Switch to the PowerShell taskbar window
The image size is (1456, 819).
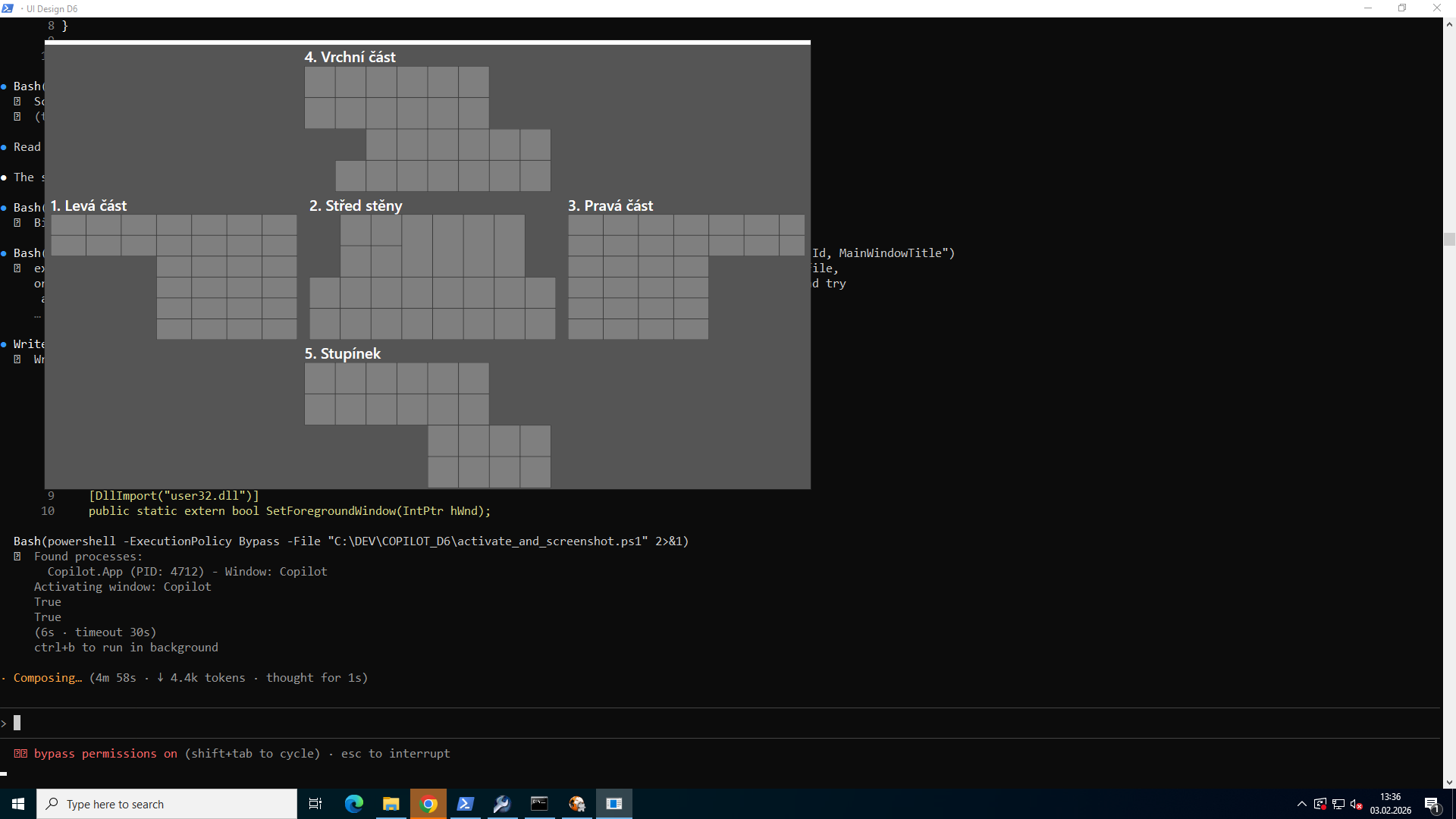click(465, 804)
